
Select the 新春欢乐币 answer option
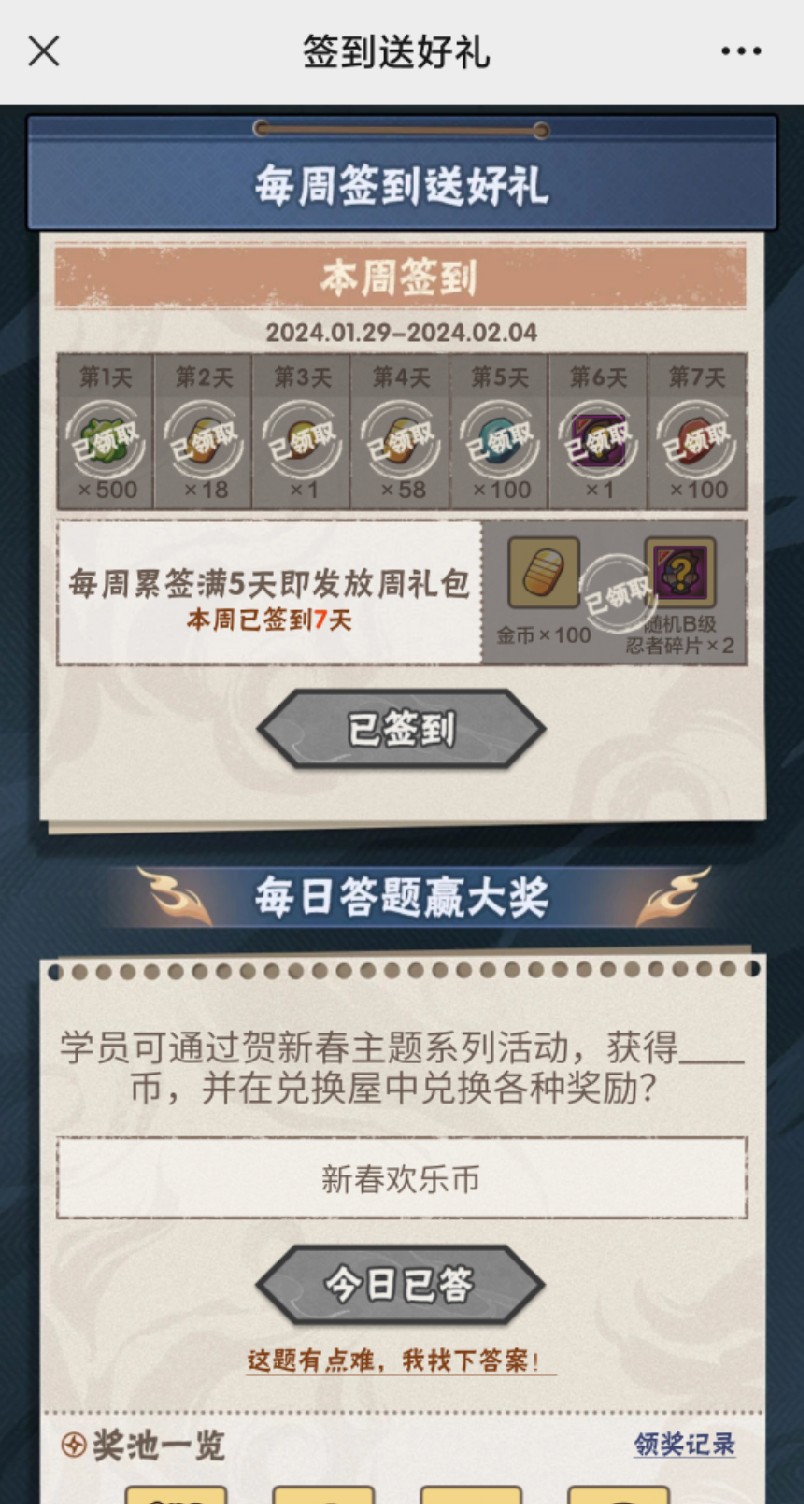click(401, 1178)
